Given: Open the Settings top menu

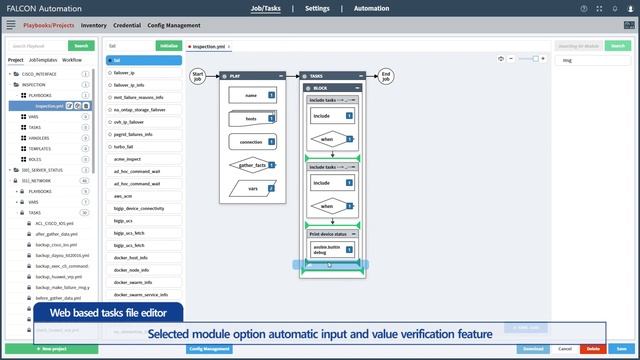Looking at the screenshot, I should tap(317, 9).
